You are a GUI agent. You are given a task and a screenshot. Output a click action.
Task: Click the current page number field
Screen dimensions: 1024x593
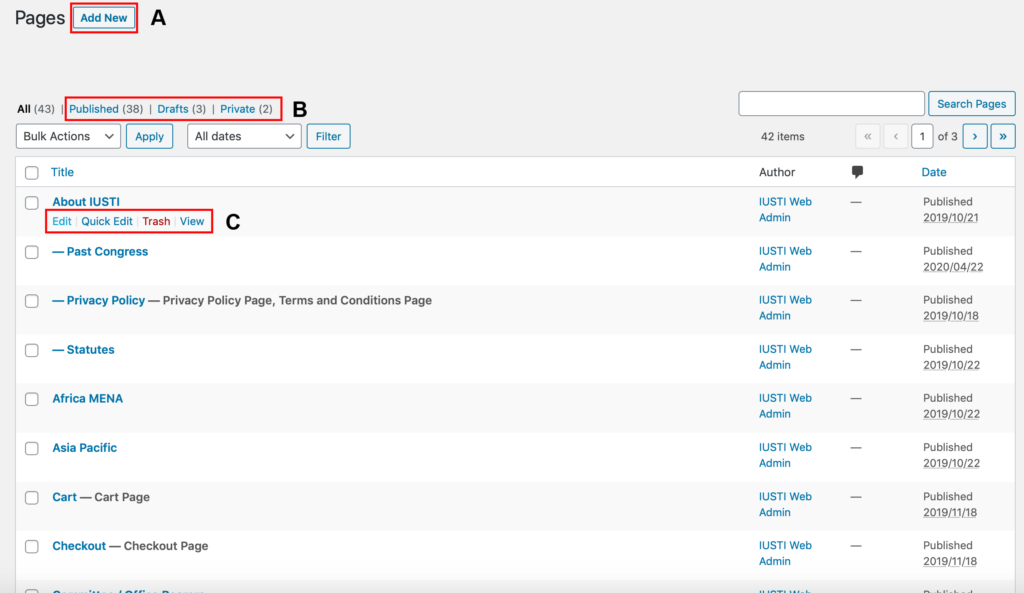pyautogui.click(x=921, y=136)
